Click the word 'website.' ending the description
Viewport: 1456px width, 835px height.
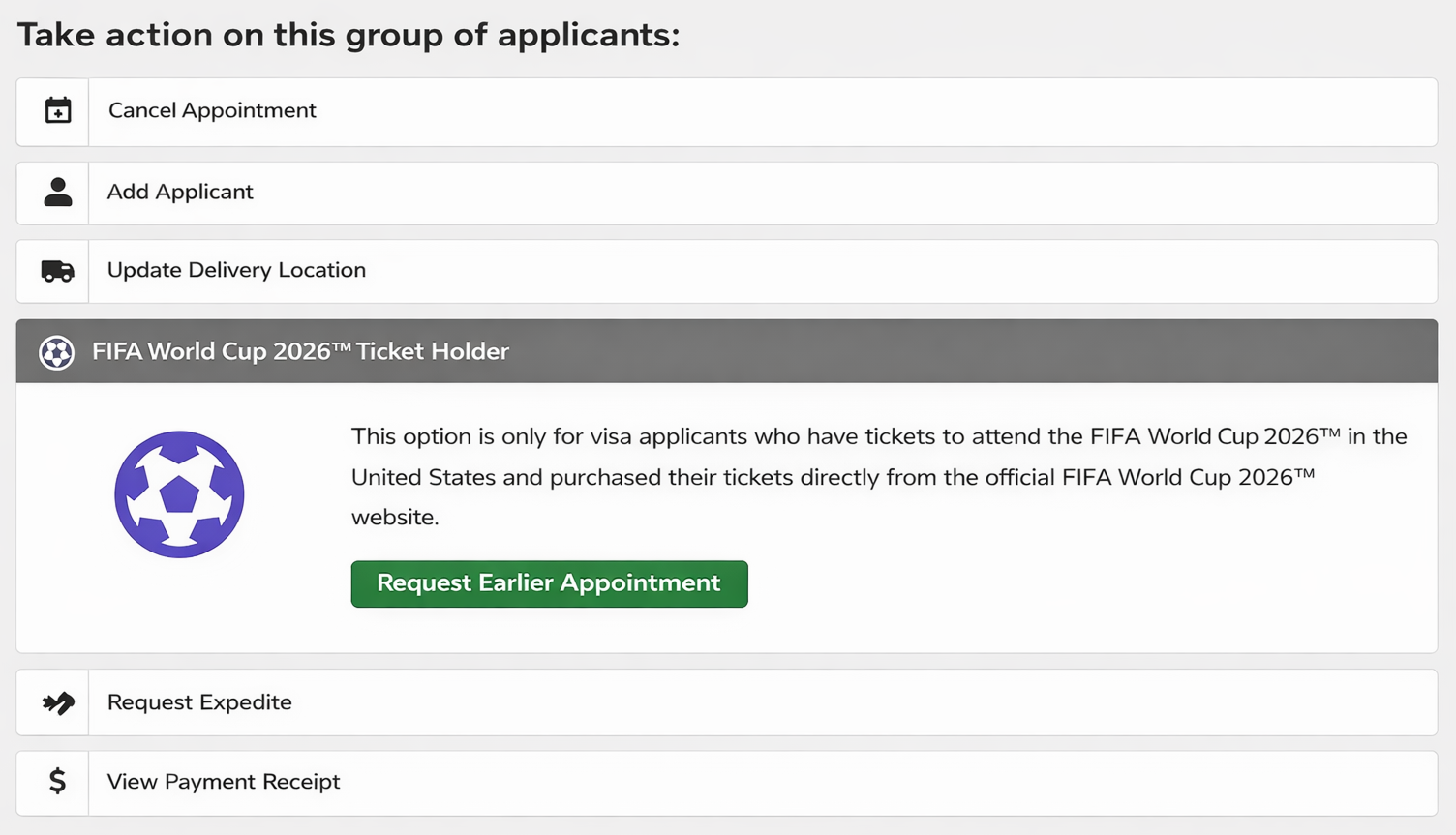(x=395, y=517)
